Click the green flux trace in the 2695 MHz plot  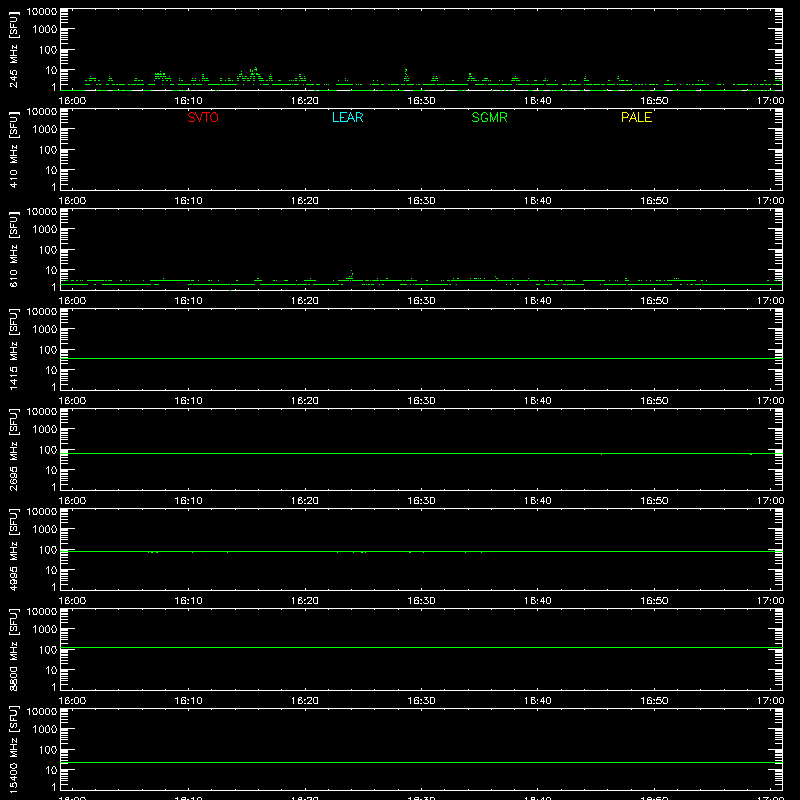[421, 453]
